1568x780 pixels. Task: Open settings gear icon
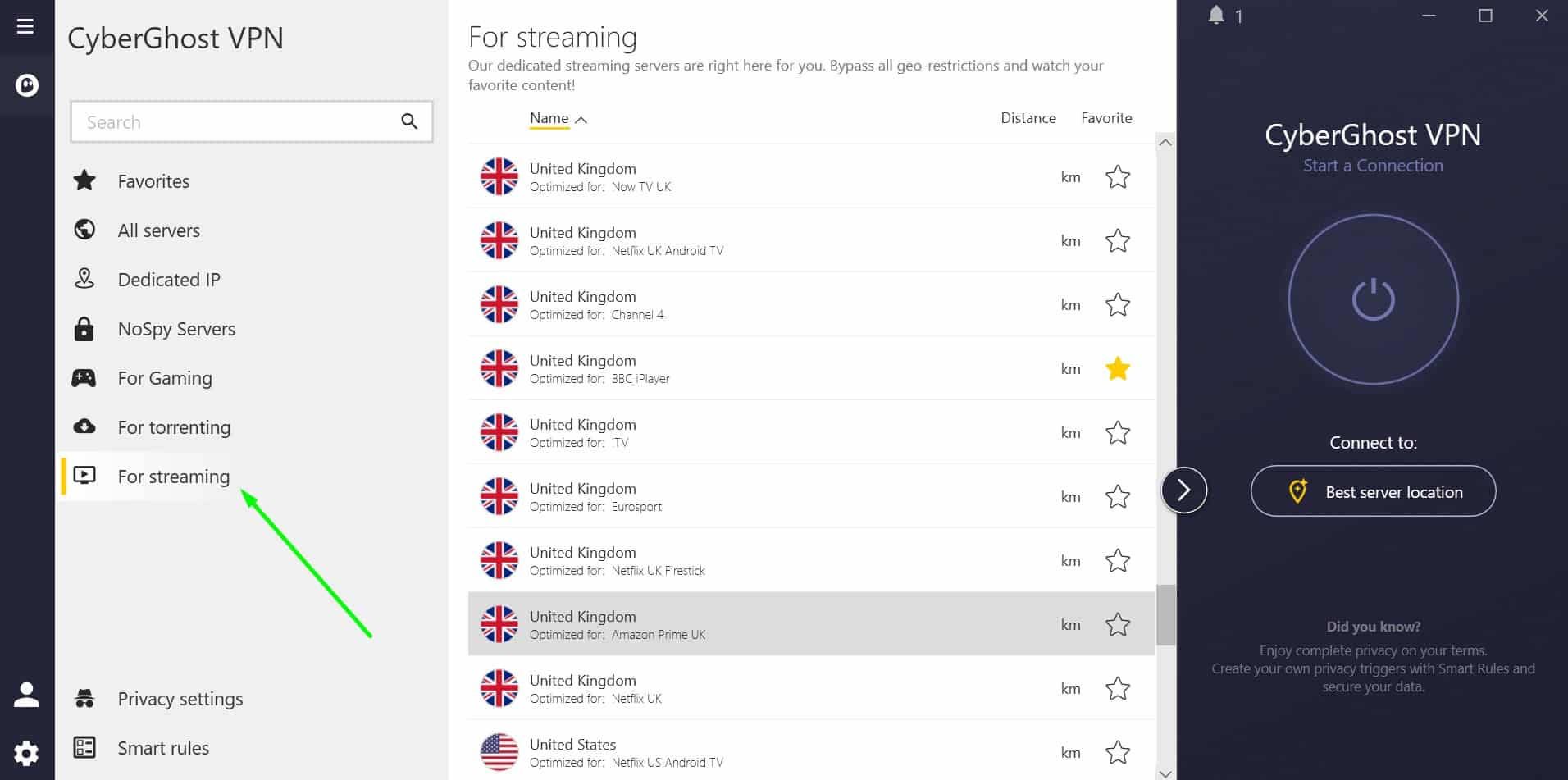[x=26, y=753]
